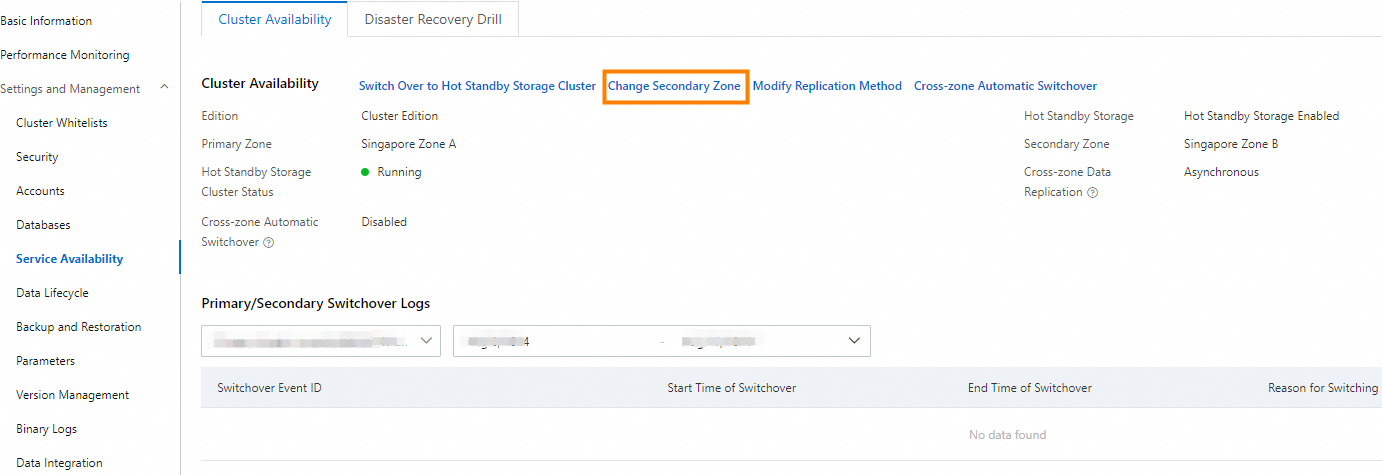1382x475 pixels.
Task: Collapse the Settings and Management section
Action: (x=164, y=89)
